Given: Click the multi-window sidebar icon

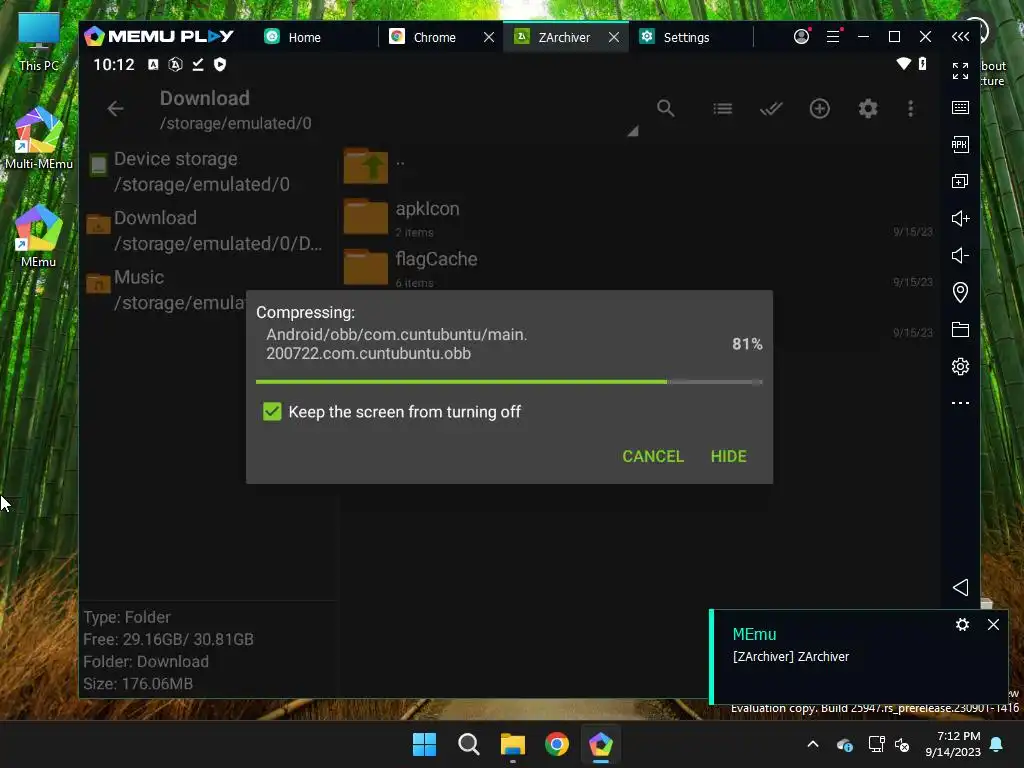Looking at the screenshot, I should pyautogui.click(x=960, y=181).
